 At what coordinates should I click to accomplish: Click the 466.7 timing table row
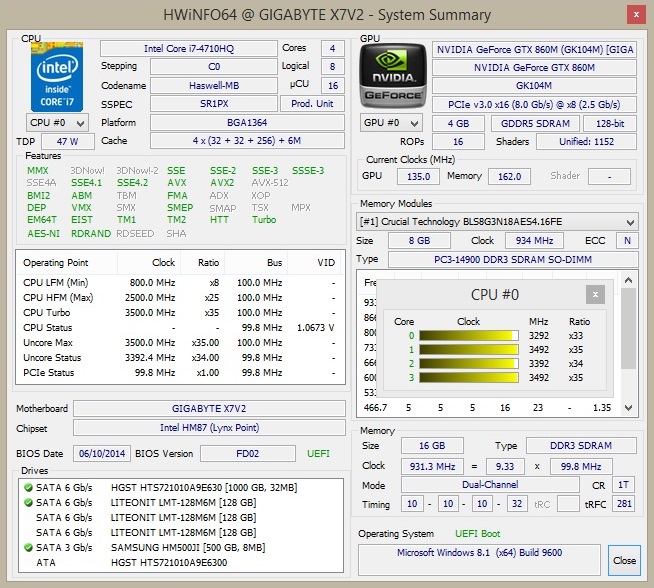pos(488,407)
